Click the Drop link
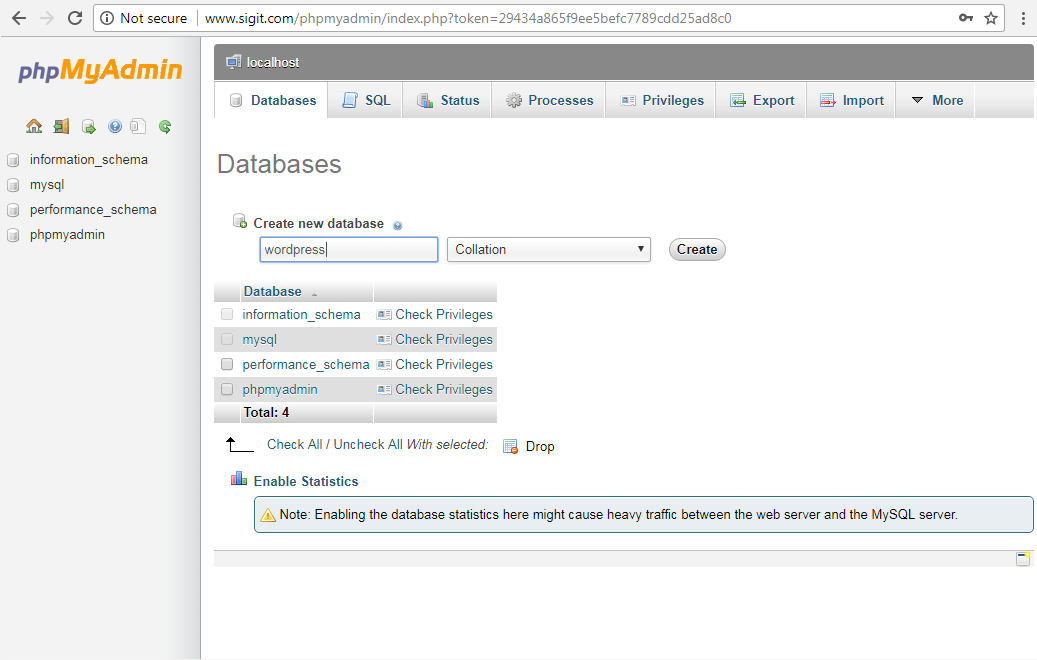Image resolution: width=1037 pixels, height=660 pixels. pyautogui.click(x=540, y=447)
